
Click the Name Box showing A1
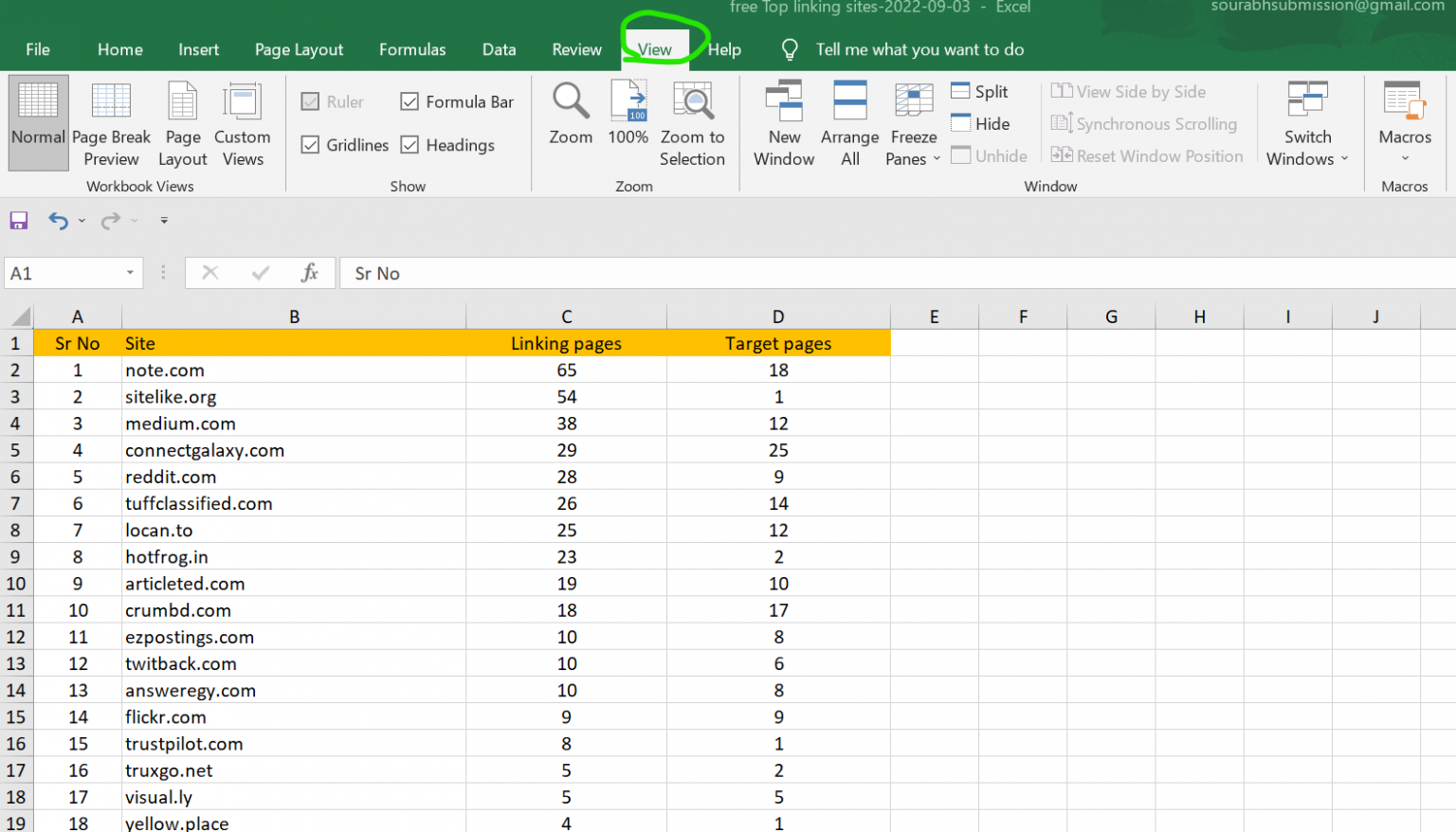pyautogui.click(x=63, y=273)
